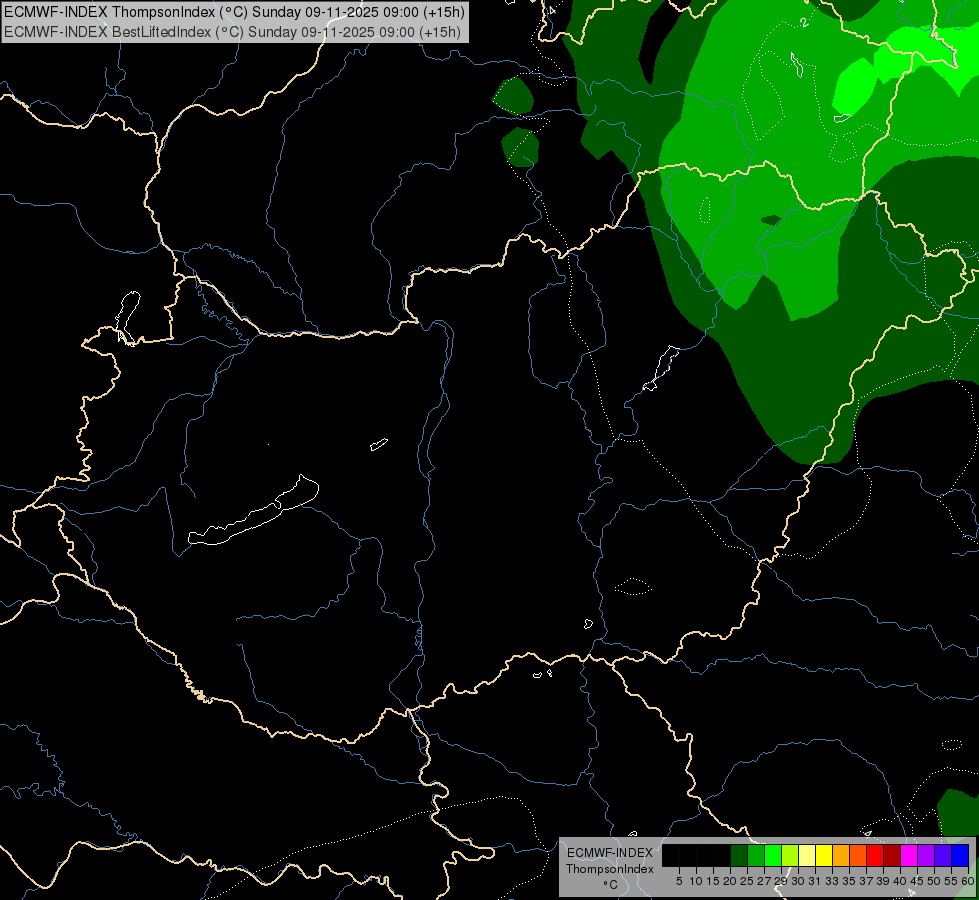Screen dimensions: 979x900
Task: Select the dark green 20-25 legend swatch
Action: pyautogui.click(x=739, y=855)
